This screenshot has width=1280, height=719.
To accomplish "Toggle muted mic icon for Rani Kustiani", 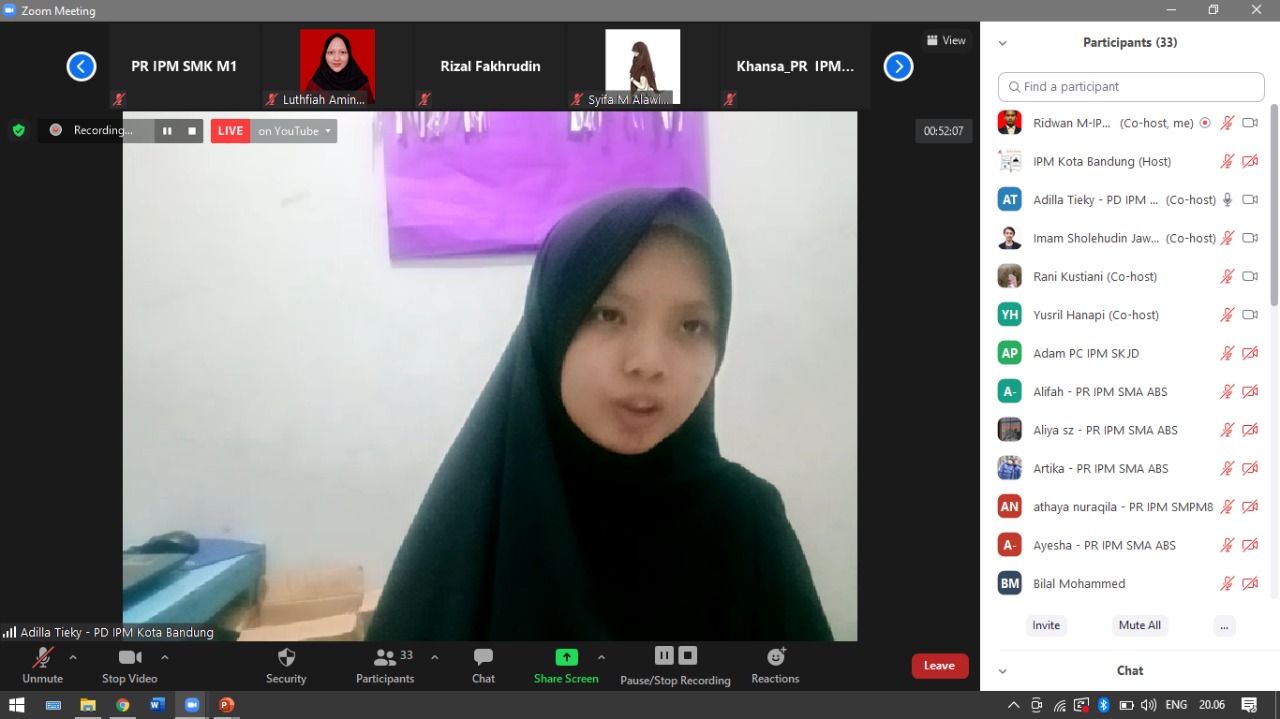I will click(x=1228, y=276).
